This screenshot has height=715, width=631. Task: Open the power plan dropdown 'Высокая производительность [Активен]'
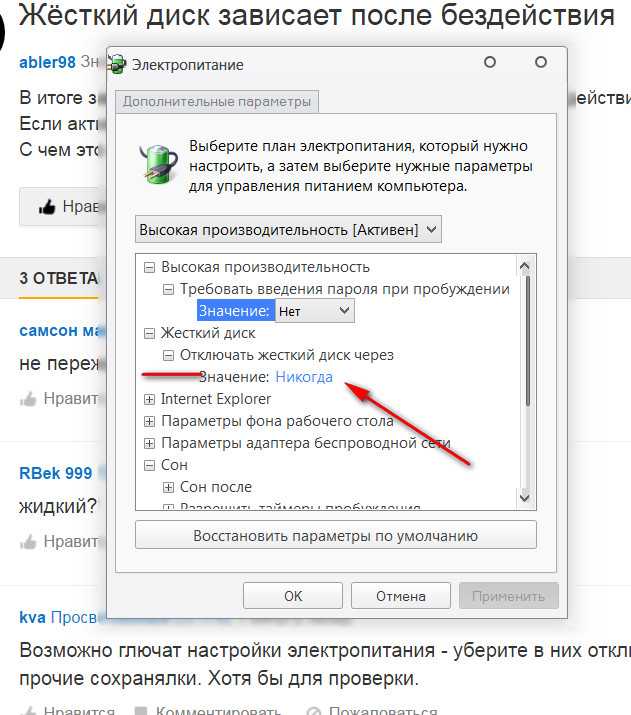coord(288,229)
